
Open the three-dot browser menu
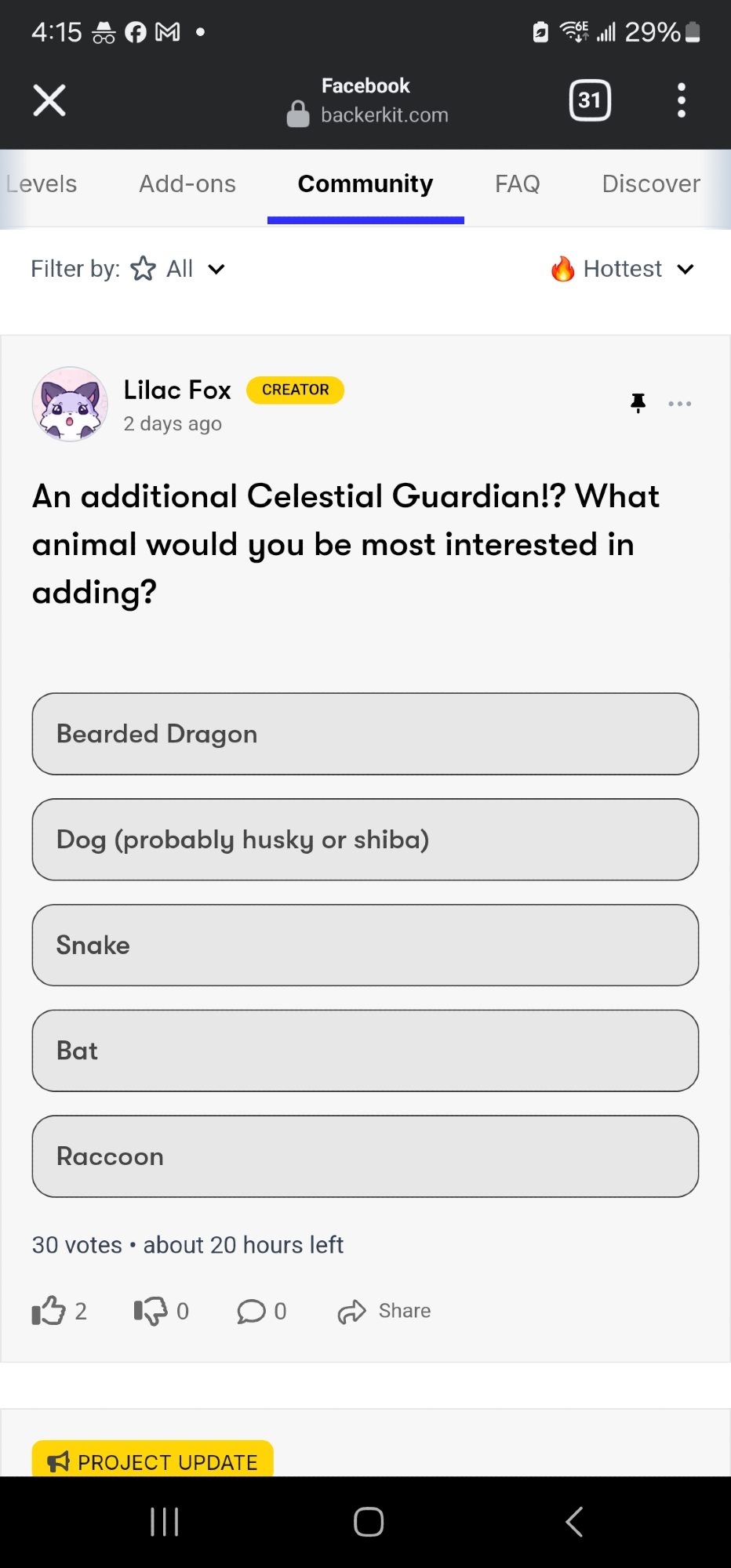click(x=681, y=100)
